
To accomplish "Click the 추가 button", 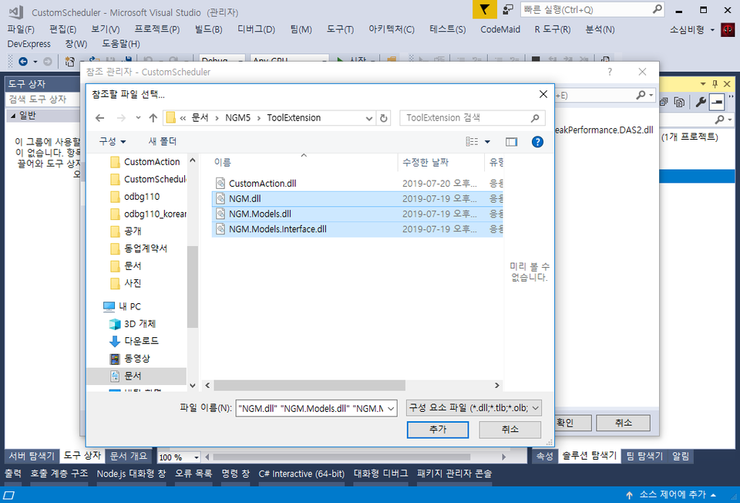I will [437, 429].
